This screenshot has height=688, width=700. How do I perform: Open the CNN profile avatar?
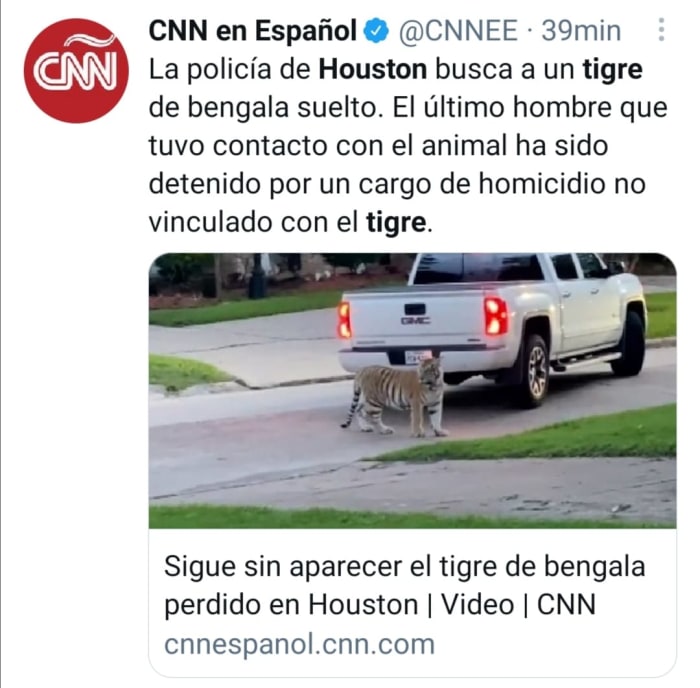pos(76,71)
